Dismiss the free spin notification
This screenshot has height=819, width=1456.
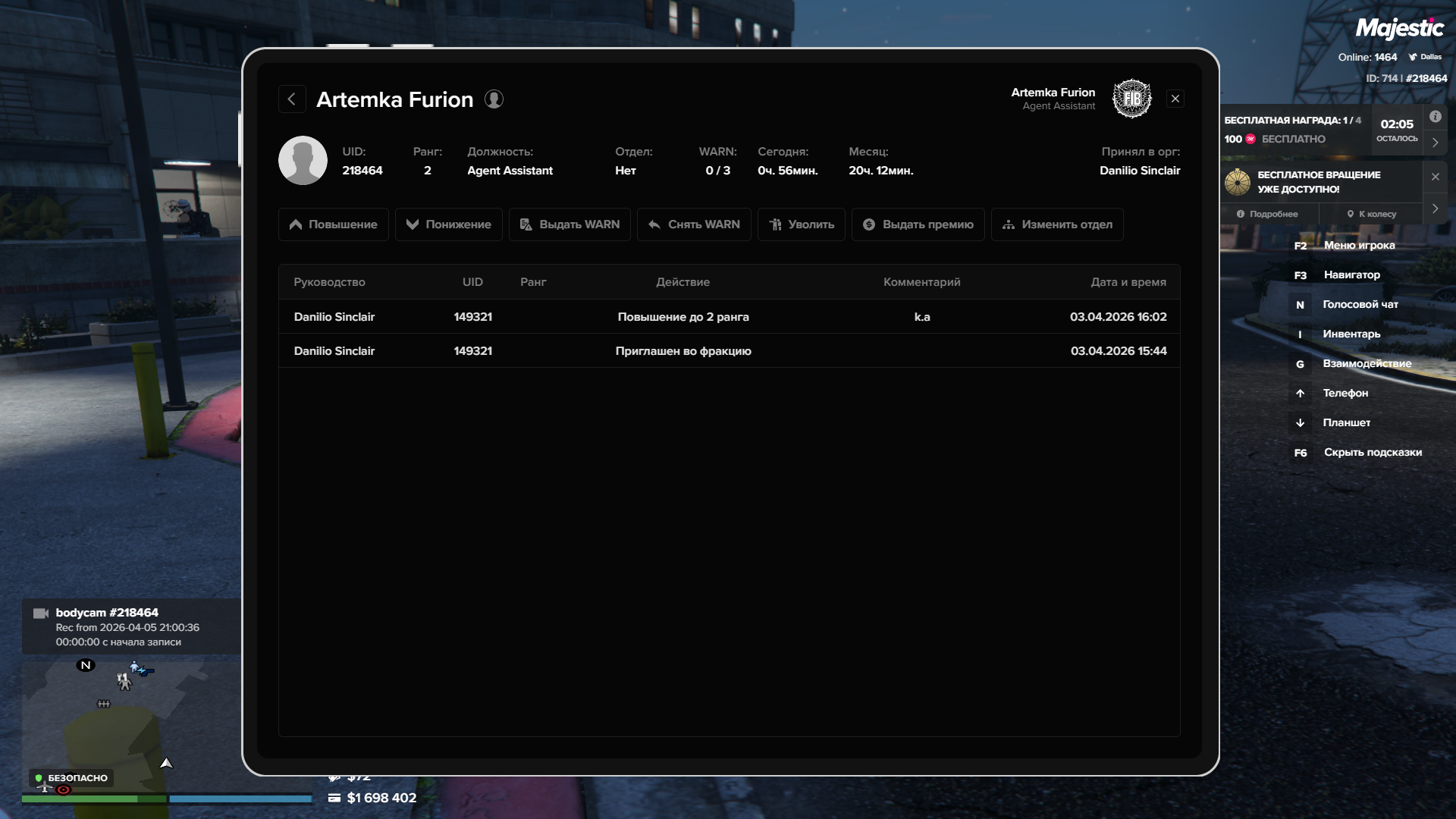(1435, 177)
